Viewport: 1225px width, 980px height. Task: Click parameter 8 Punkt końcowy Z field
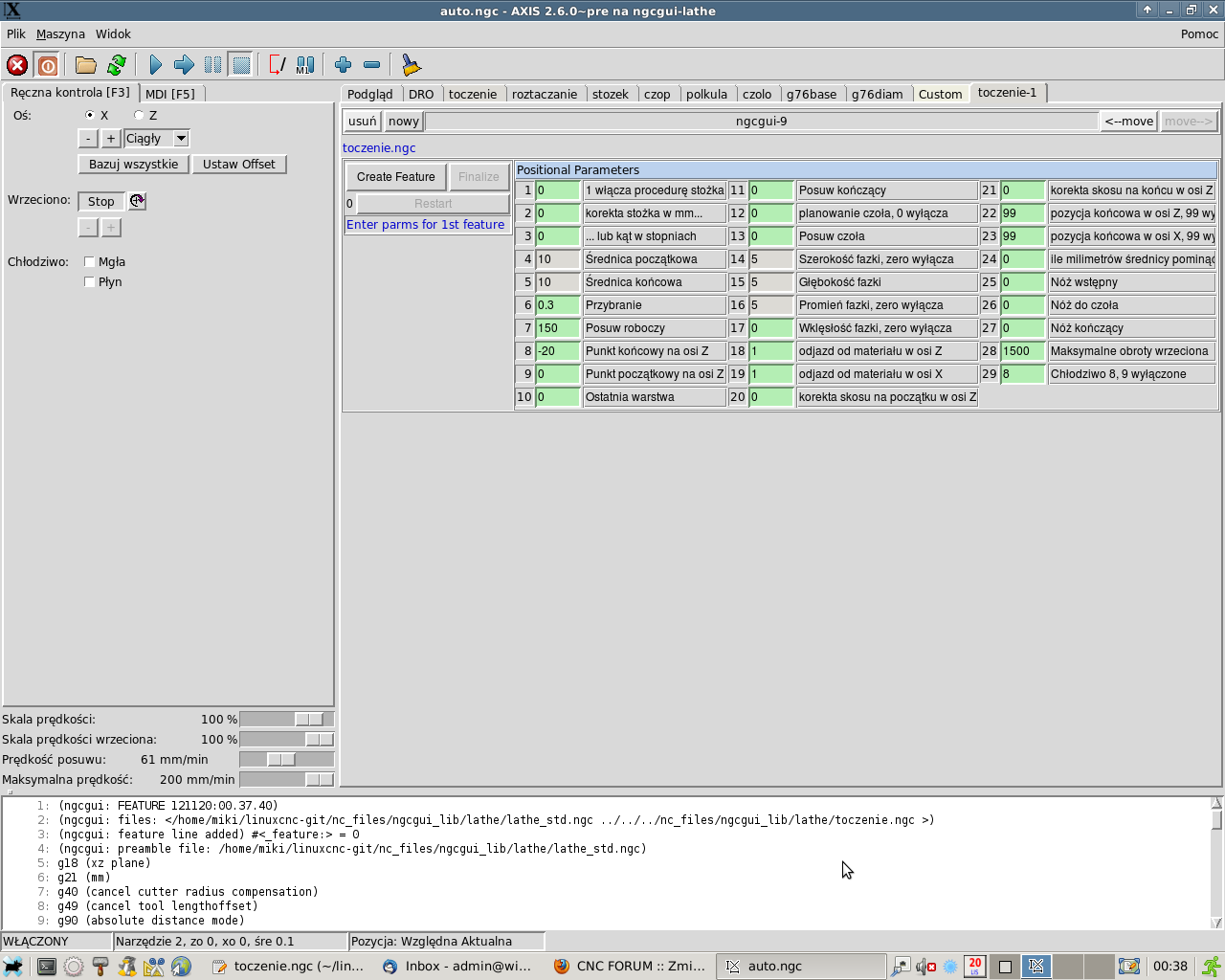click(558, 351)
